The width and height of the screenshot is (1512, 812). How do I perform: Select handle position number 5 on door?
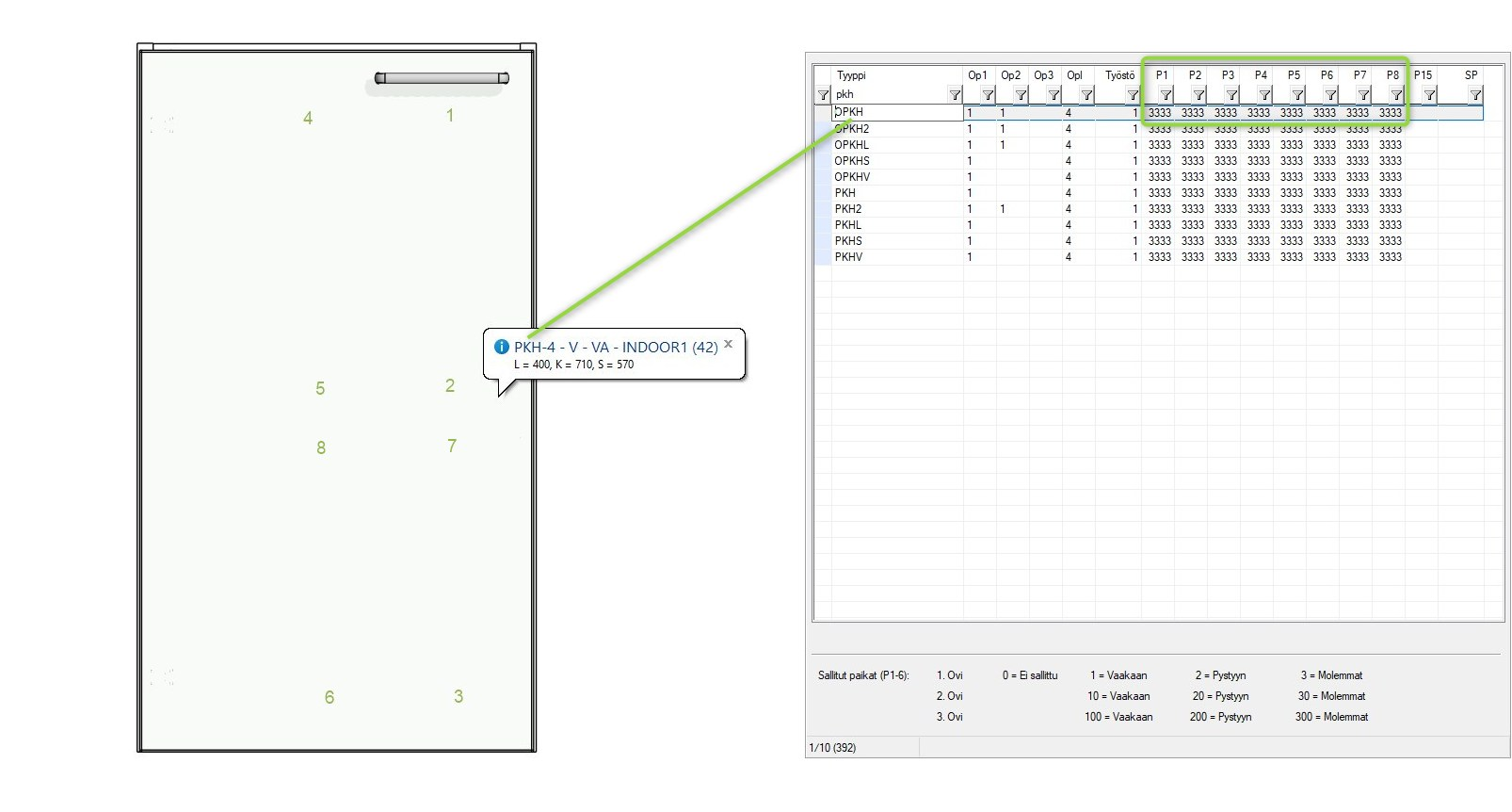coord(320,389)
